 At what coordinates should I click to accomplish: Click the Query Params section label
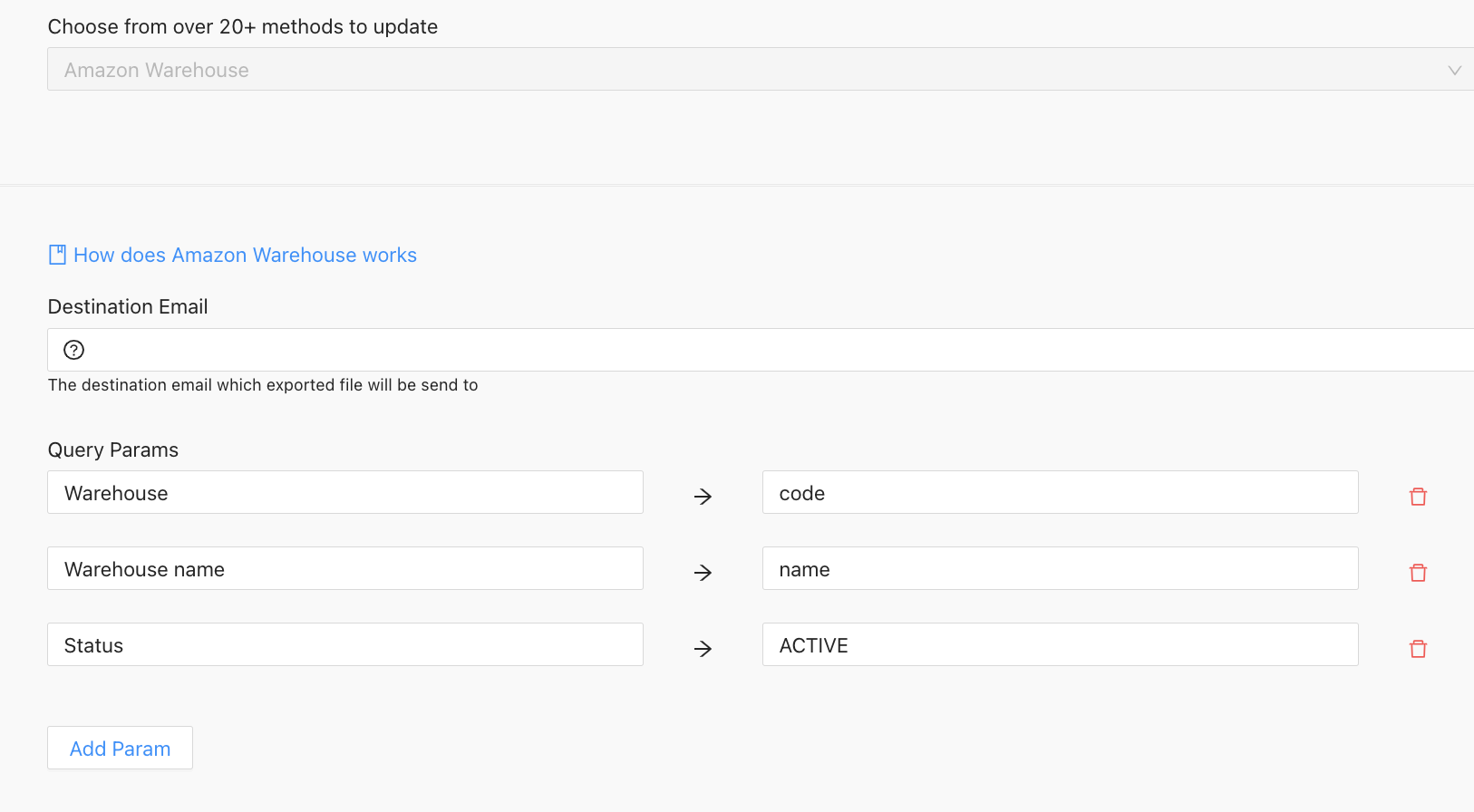113,449
